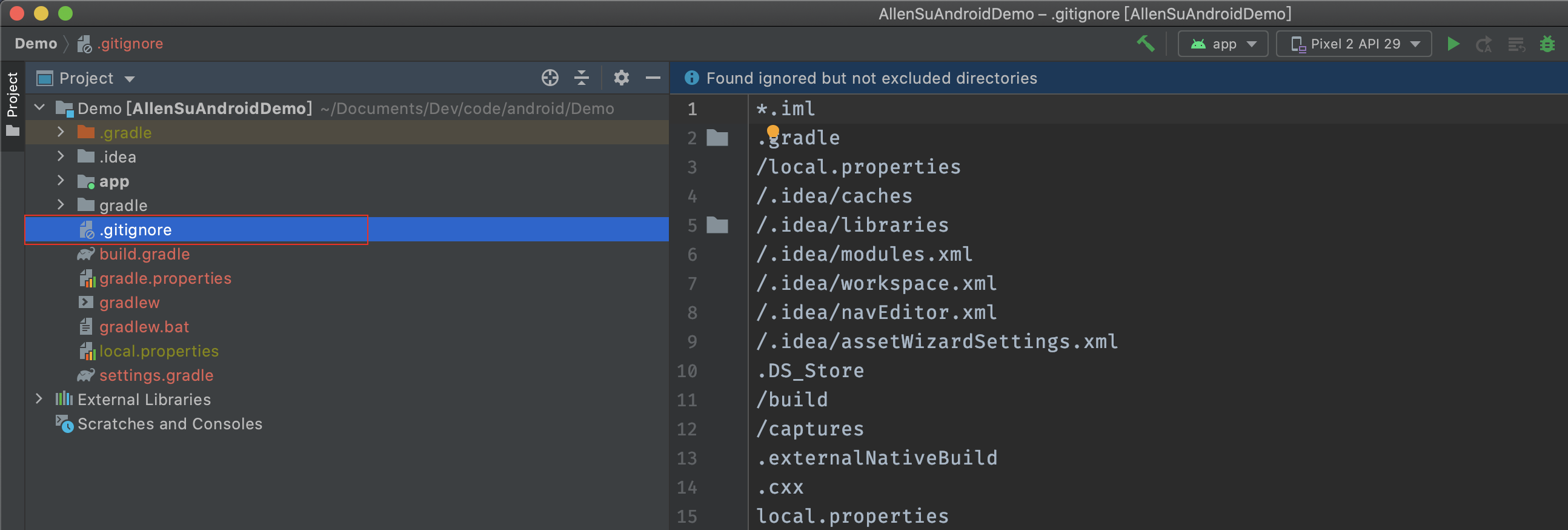Click the Make Project hammer icon
Image resolution: width=1568 pixels, height=530 pixels.
(1146, 44)
